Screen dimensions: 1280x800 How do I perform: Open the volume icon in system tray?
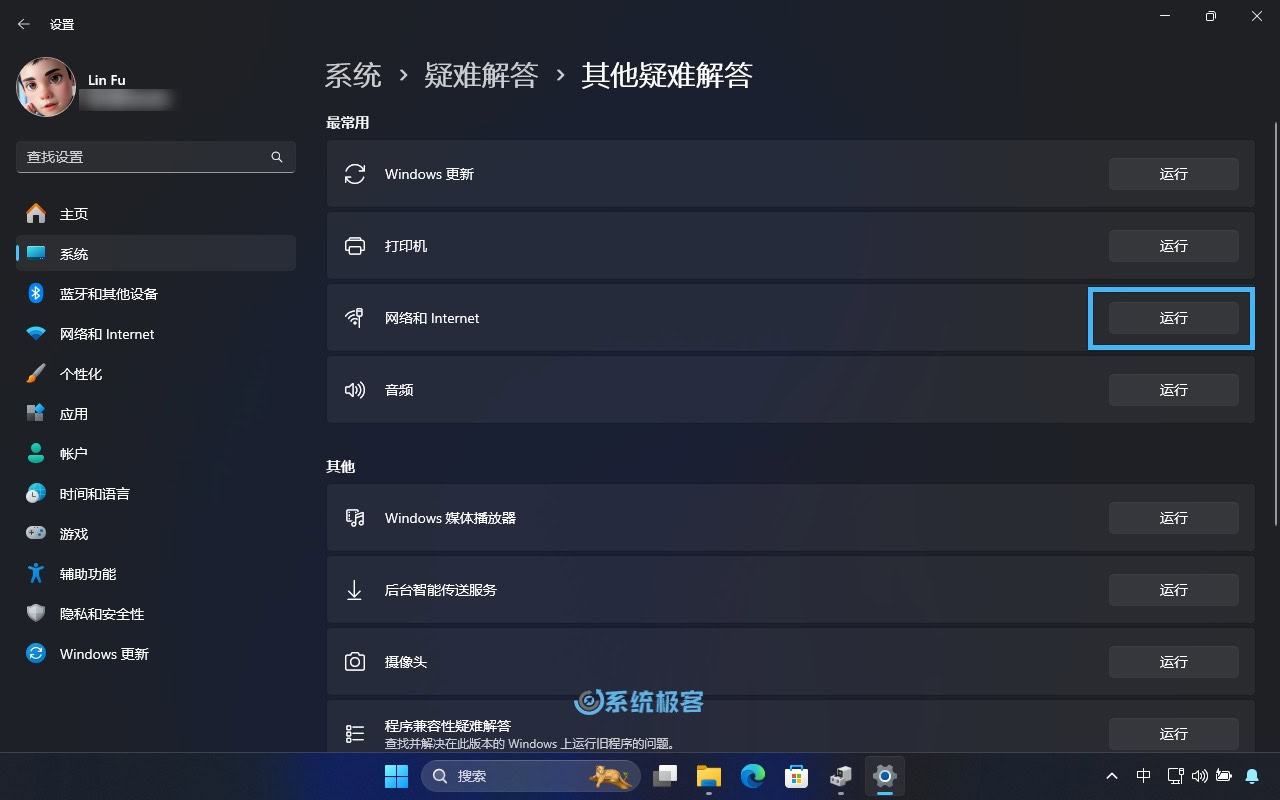[x=1199, y=776]
